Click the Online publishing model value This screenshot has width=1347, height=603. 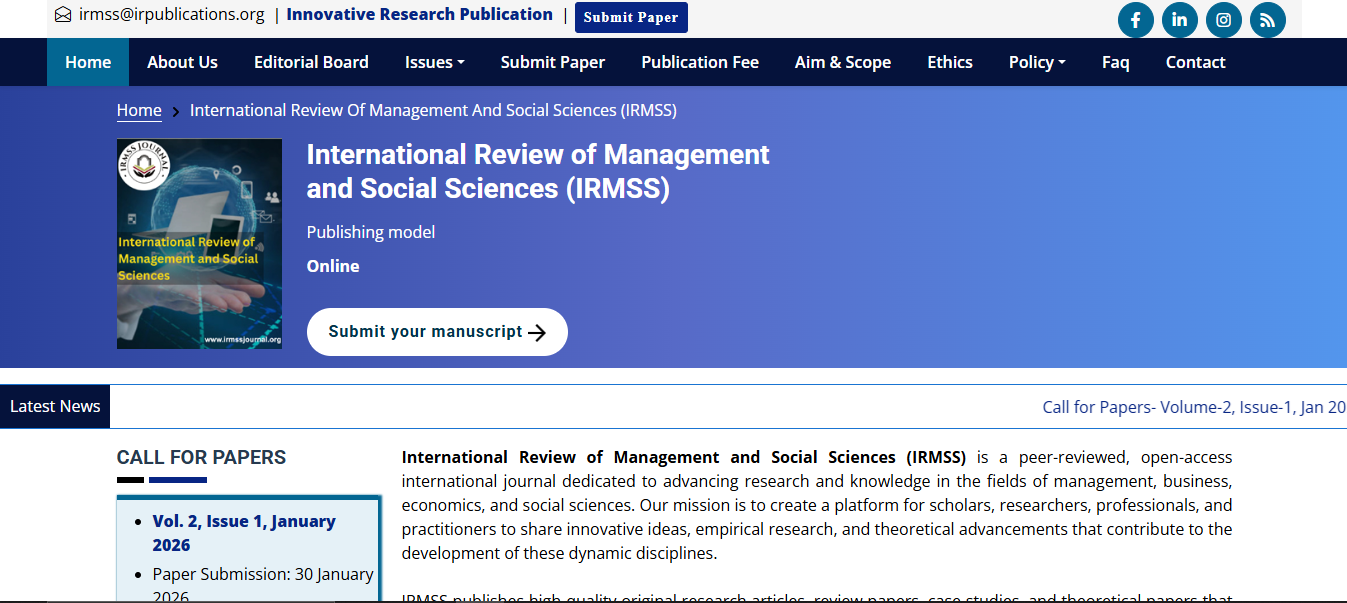click(333, 266)
